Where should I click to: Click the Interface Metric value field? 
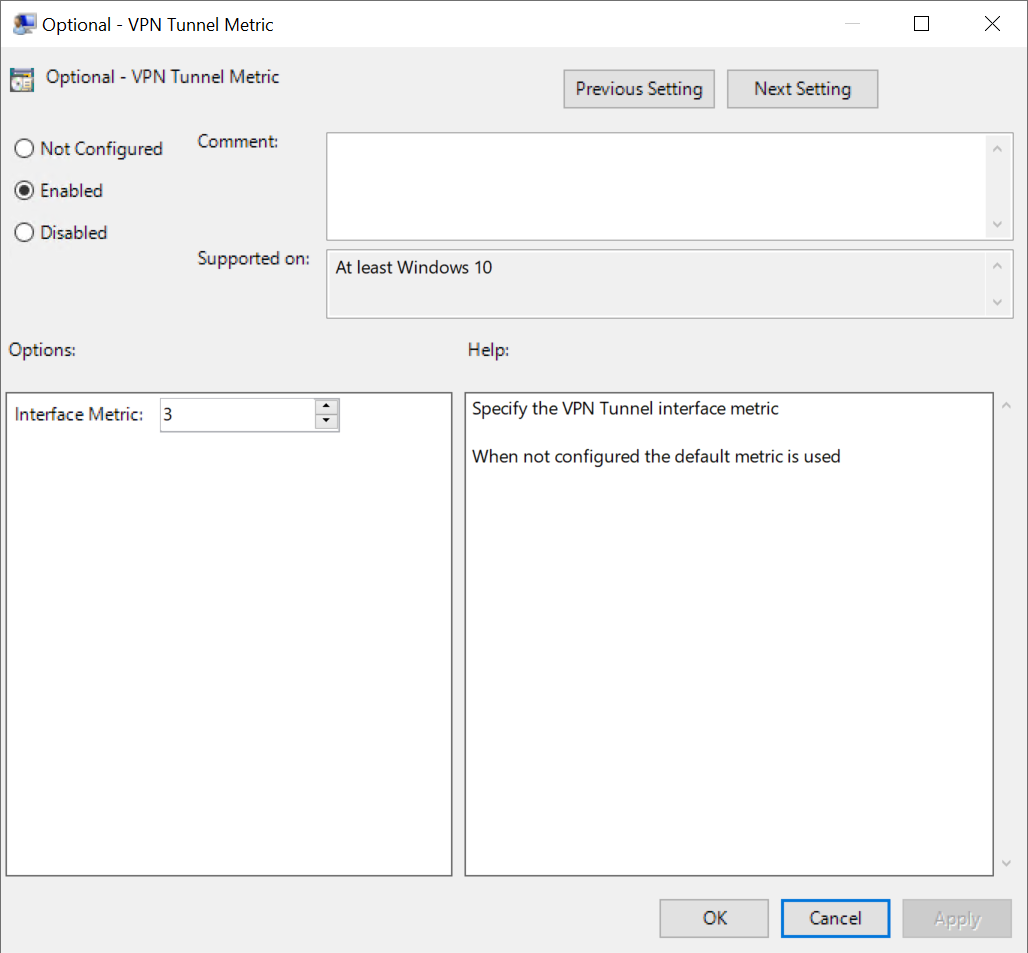pyautogui.click(x=237, y=414)
